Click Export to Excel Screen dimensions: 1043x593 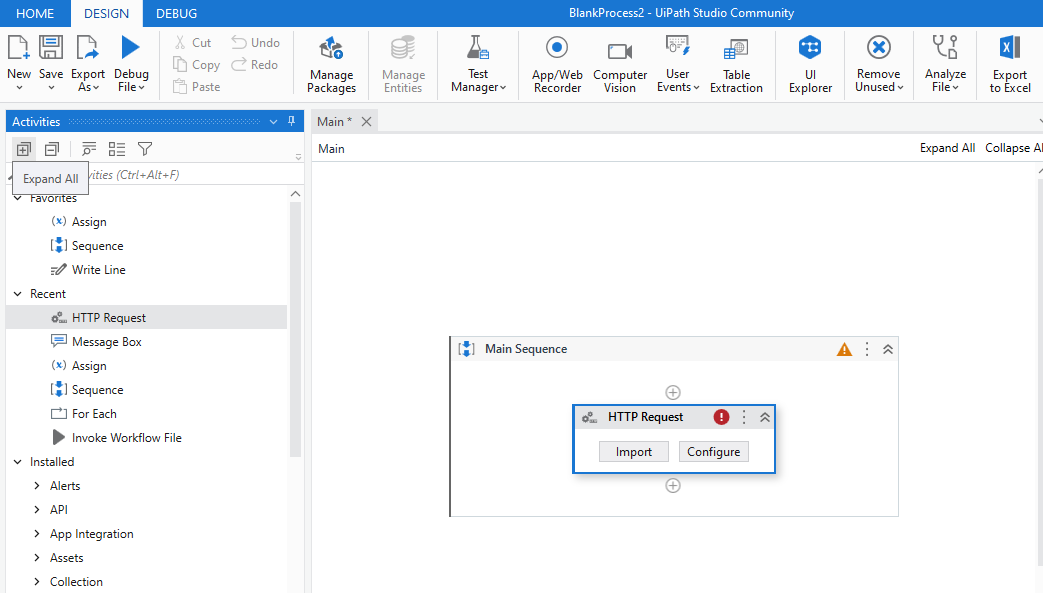click(x=1010, y=65)
